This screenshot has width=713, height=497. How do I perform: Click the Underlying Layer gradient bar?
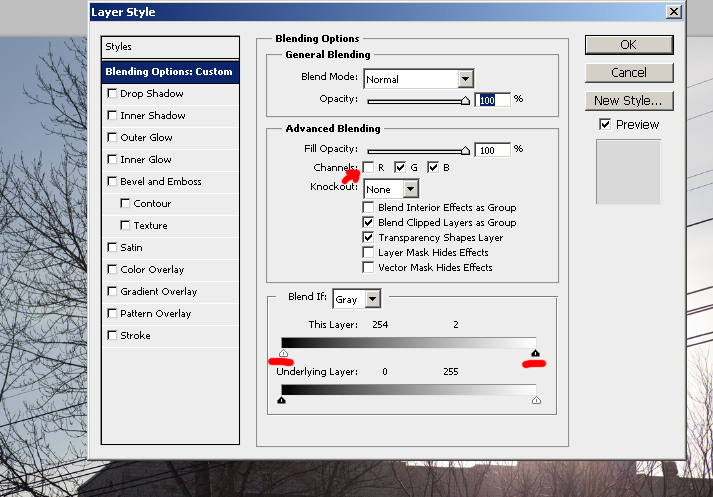pos(409,390)
